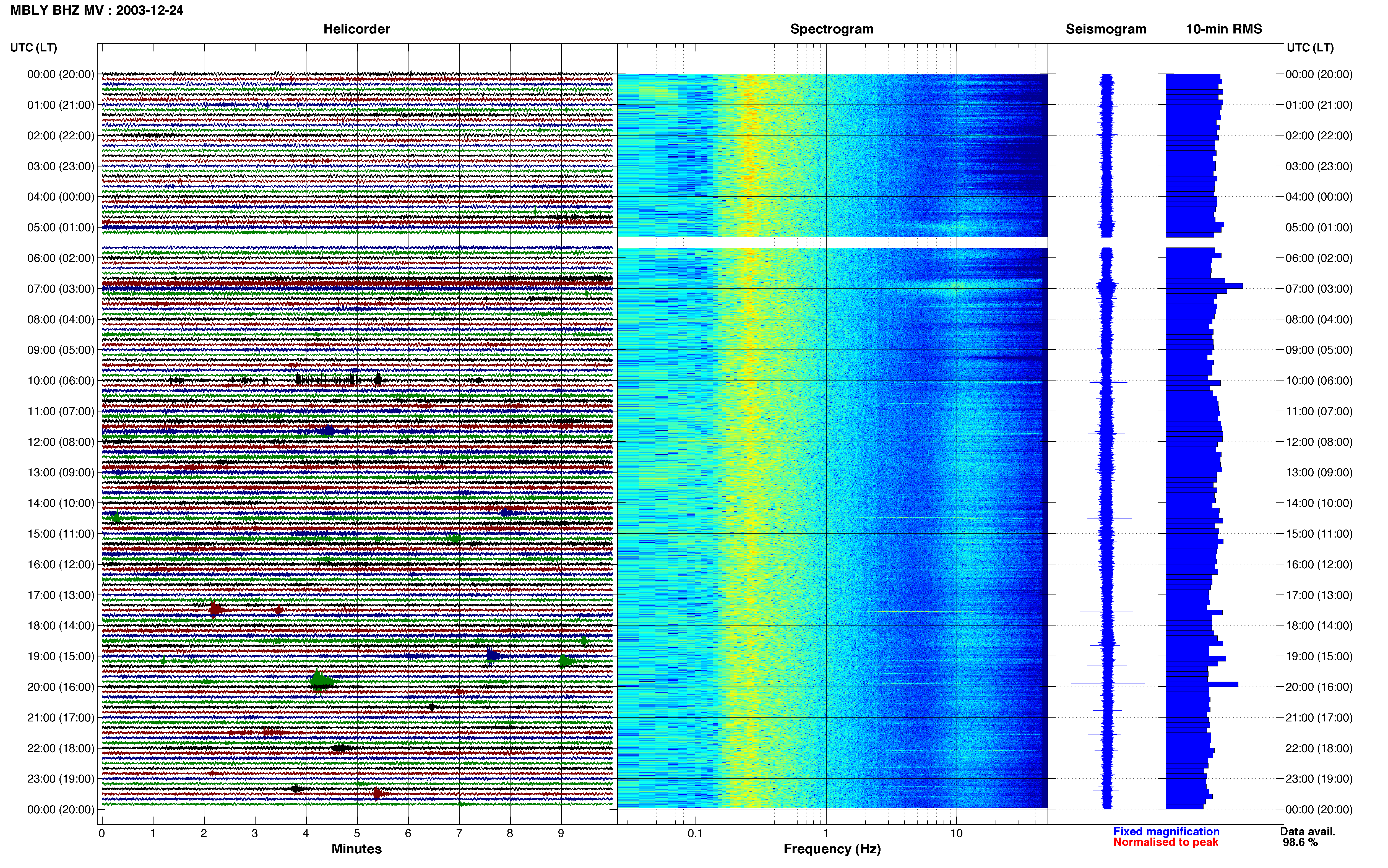This screenshot has height=868, width=1388.
Task: Click the 10 Hz tick on the frequency axis
Action: coord(956,833)
